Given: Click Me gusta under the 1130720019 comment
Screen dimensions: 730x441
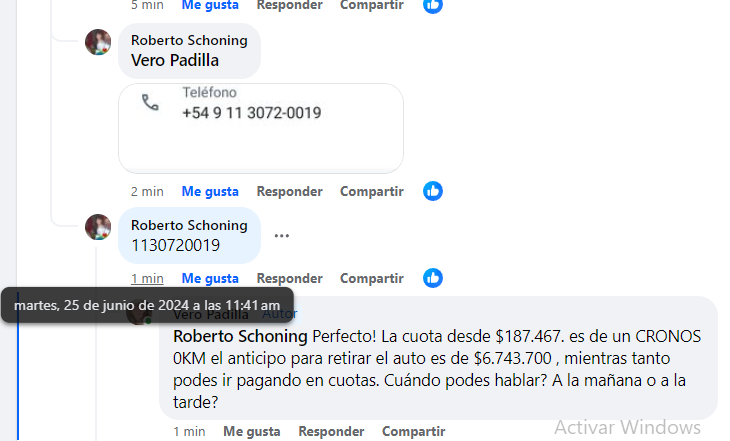Looking at the screenshot, I should point(210,278).
